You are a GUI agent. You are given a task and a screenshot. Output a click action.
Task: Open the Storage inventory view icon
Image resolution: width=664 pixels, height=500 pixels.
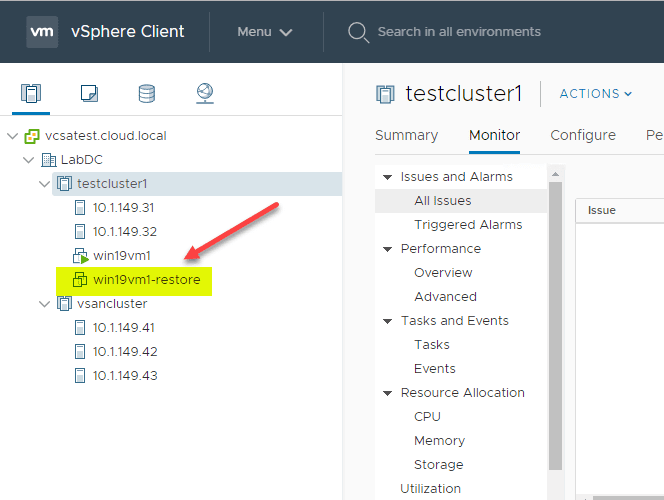(x=146, y=94)
